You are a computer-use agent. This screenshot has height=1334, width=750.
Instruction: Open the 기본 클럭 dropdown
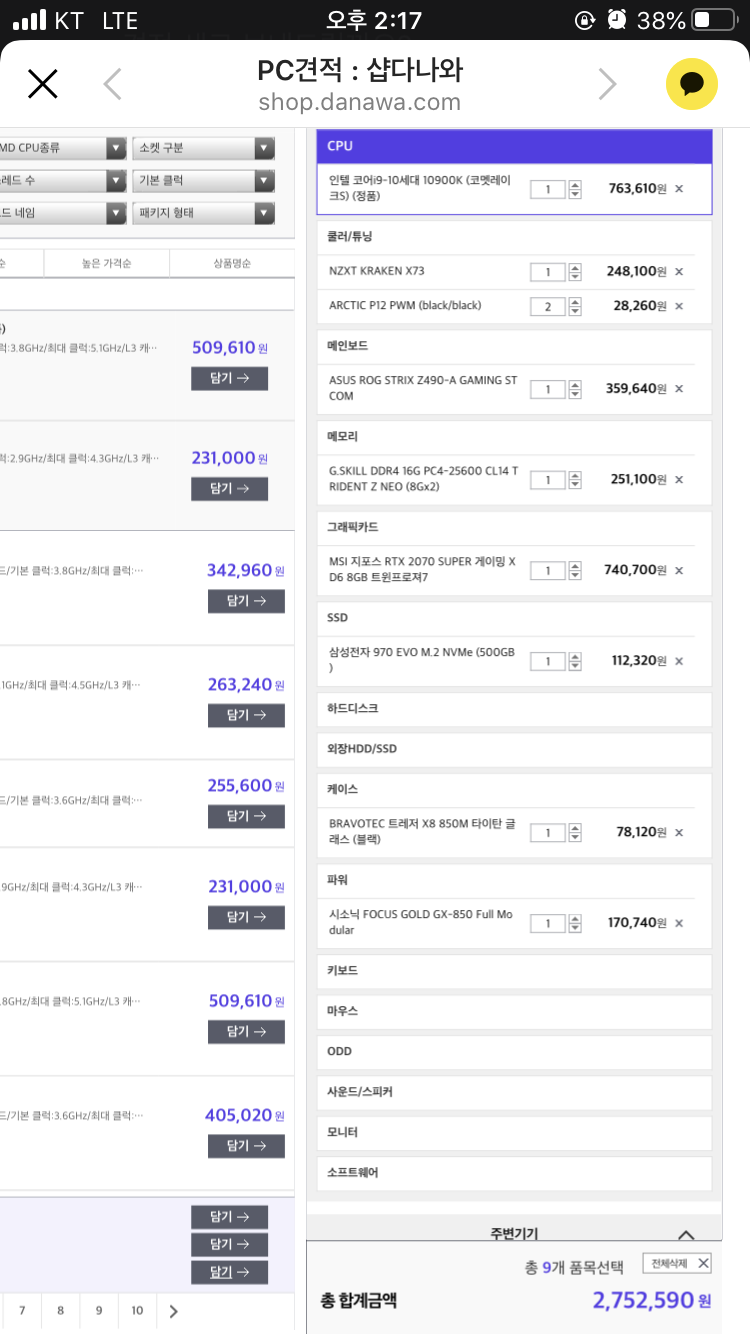(x=203, y=181)
